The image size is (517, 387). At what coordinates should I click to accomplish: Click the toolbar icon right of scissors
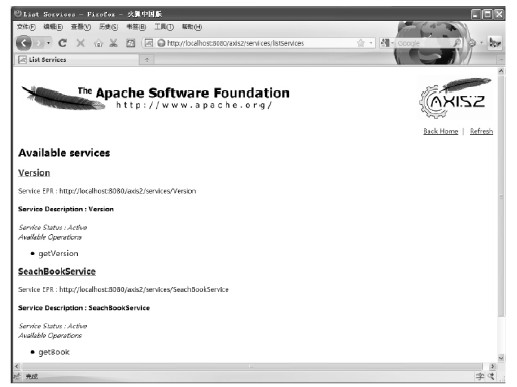point(130,43)
